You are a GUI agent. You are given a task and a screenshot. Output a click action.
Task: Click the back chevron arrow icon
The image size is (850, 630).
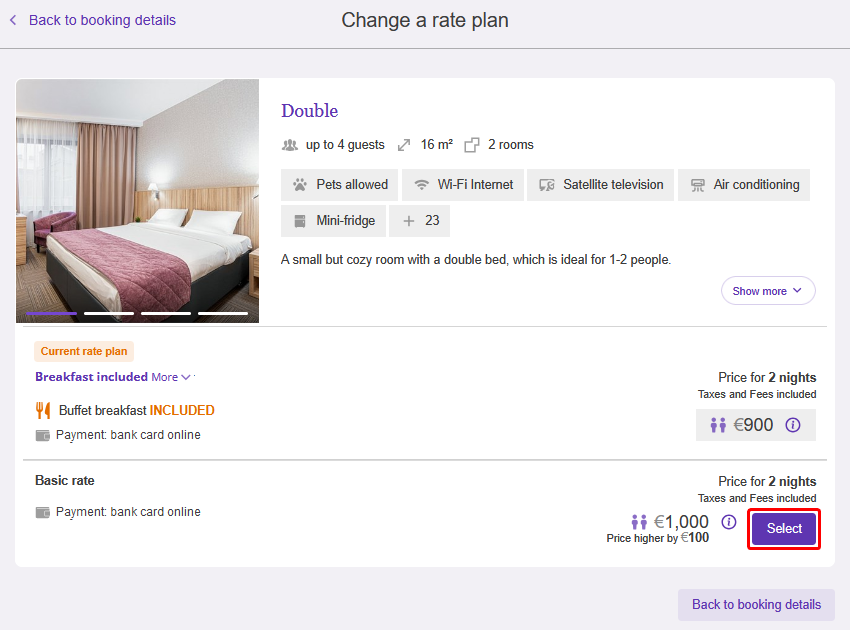click(13, 20)
